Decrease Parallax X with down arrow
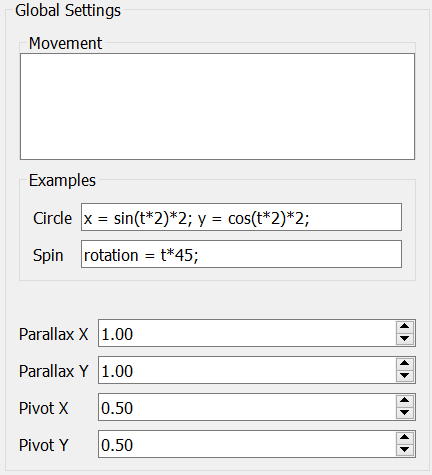The height and width of the screenshot is (475, 432). 405,339
